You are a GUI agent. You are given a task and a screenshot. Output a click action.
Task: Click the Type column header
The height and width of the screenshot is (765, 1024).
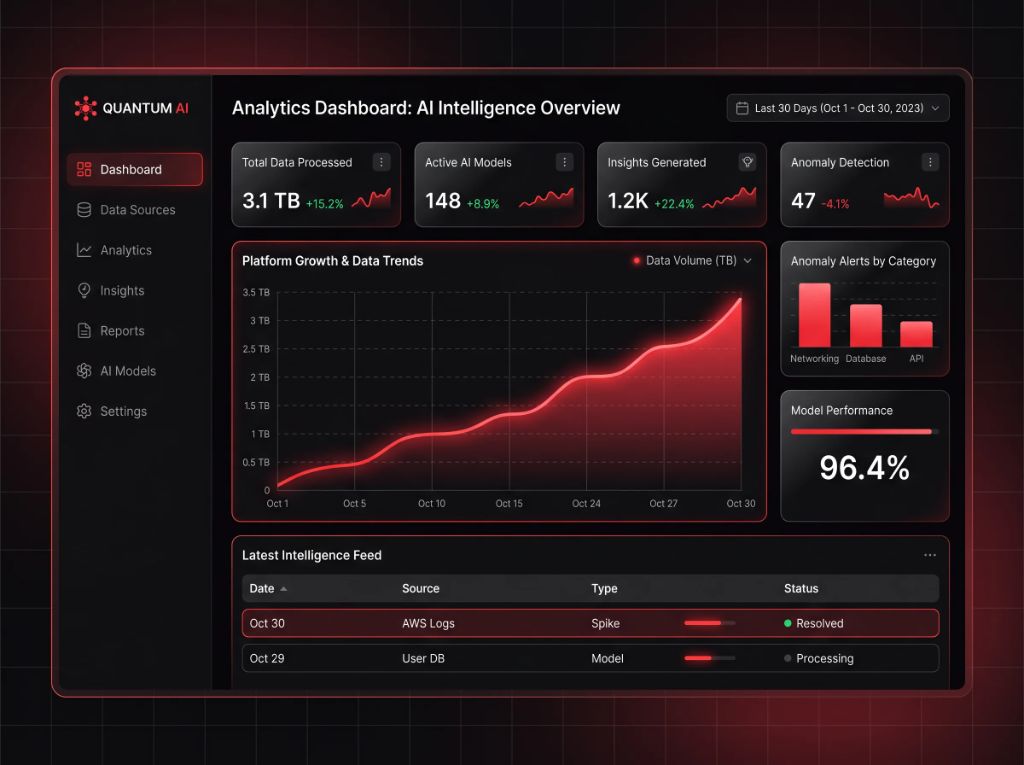point(604,589)
